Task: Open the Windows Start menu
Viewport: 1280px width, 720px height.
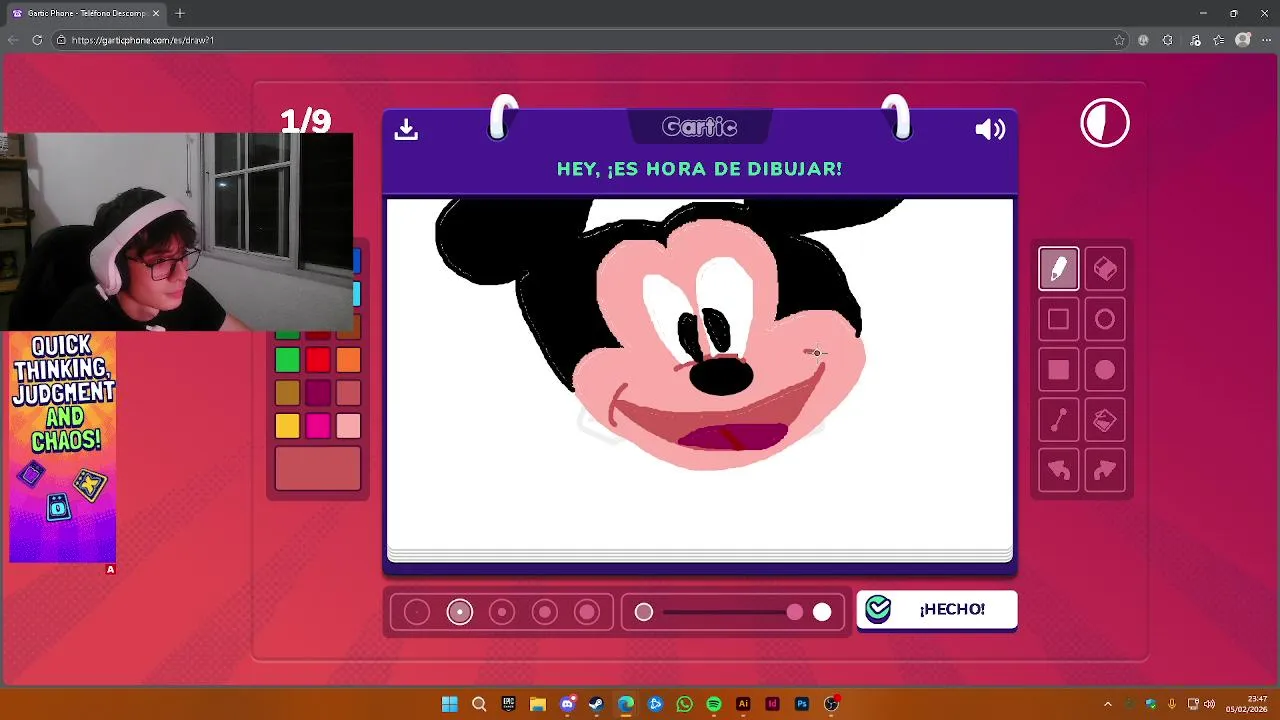Action: coord(450,704)
